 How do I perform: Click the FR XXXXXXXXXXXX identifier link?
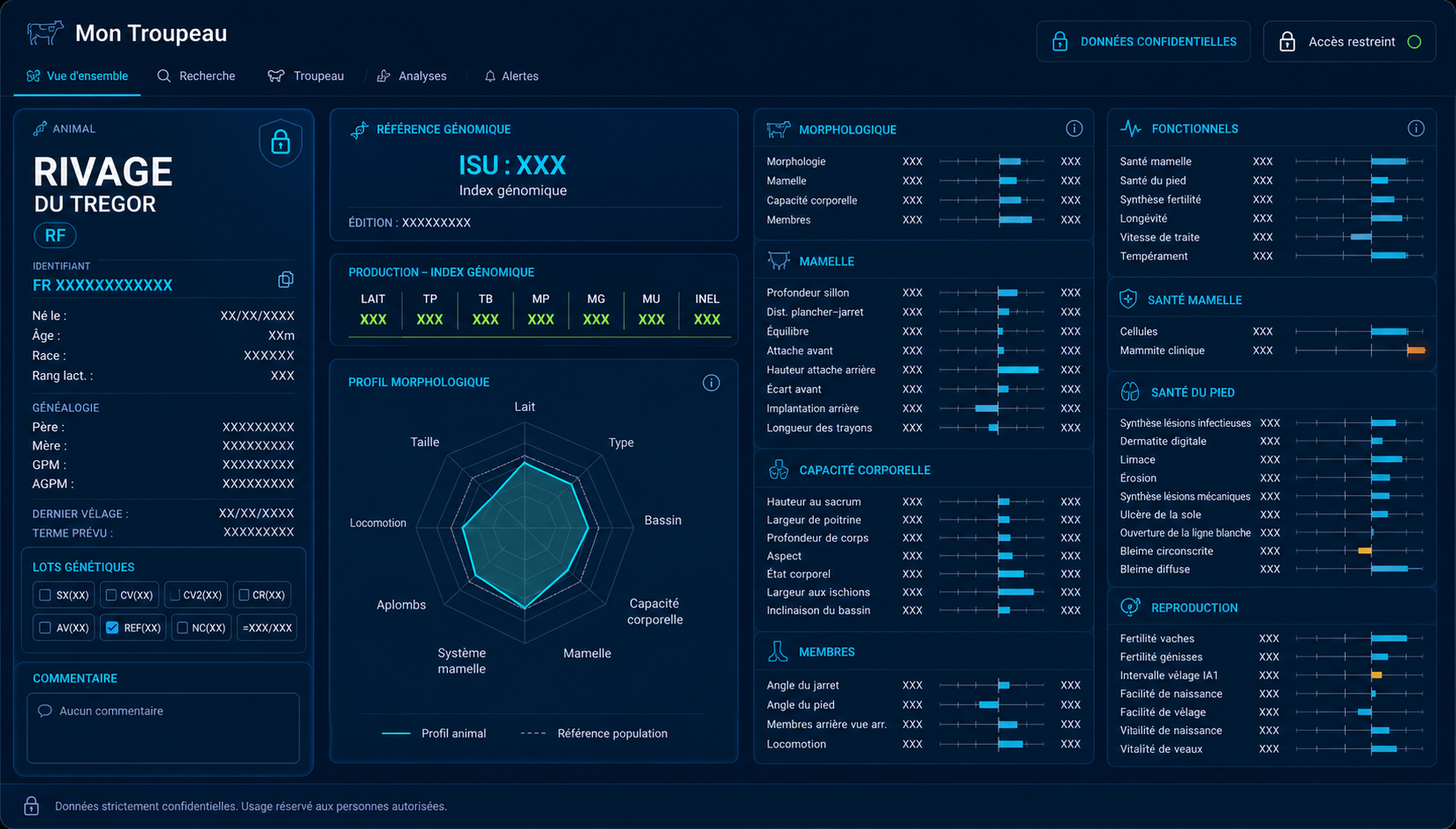(x=102, y=285)
